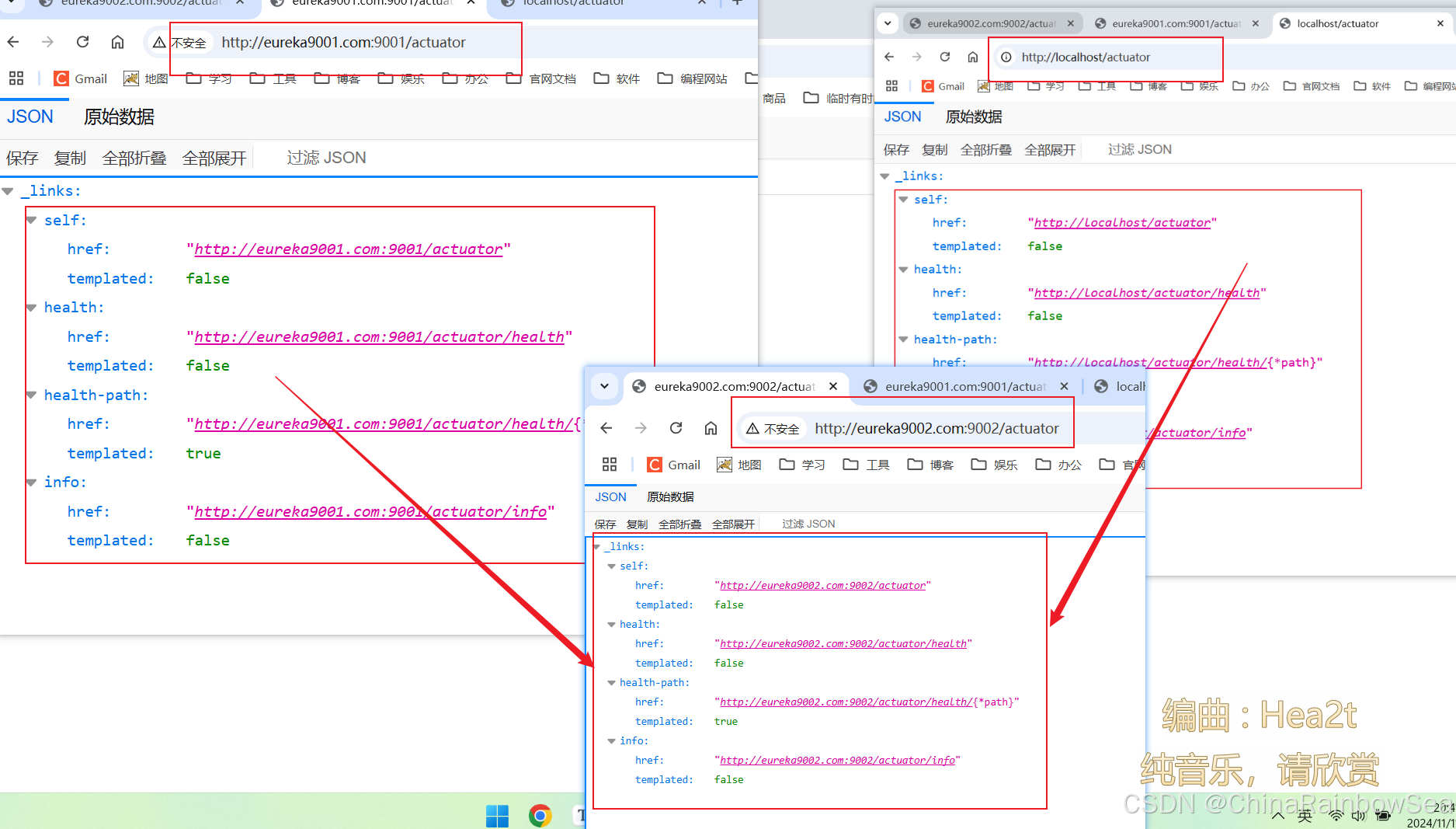Collapse health-path node in eureka9002 JSON

612,683
